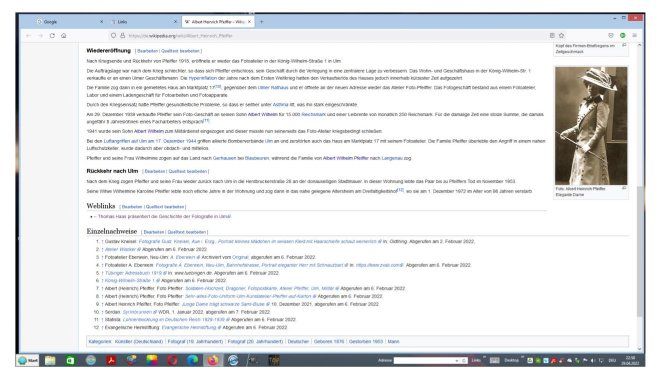Open reference 12 Evangelische Heimstiftung link
663x379 pixels.
(x=192, y=327)
